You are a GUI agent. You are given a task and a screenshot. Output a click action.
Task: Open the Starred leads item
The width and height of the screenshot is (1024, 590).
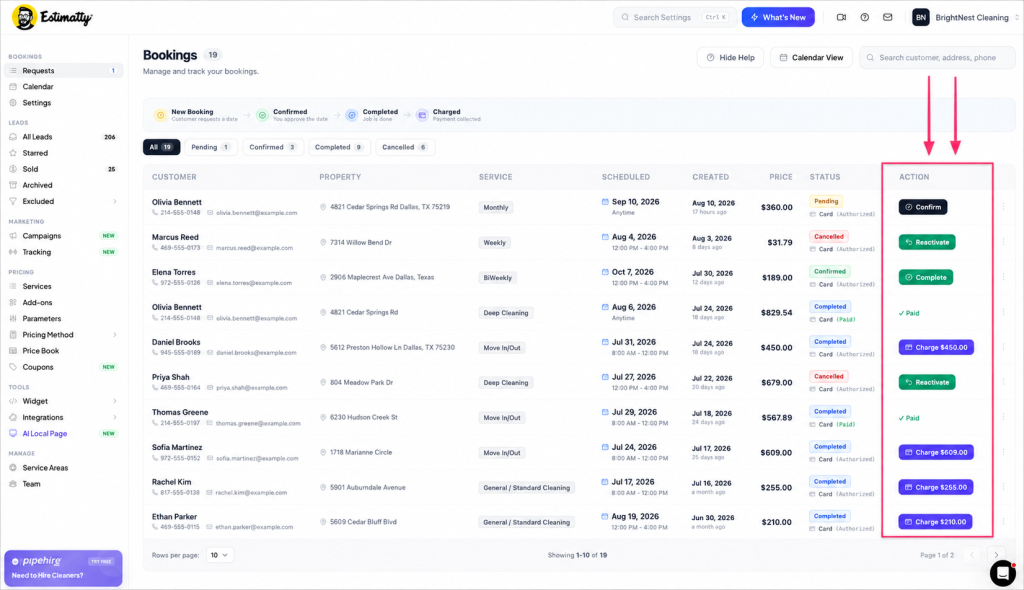35,153
